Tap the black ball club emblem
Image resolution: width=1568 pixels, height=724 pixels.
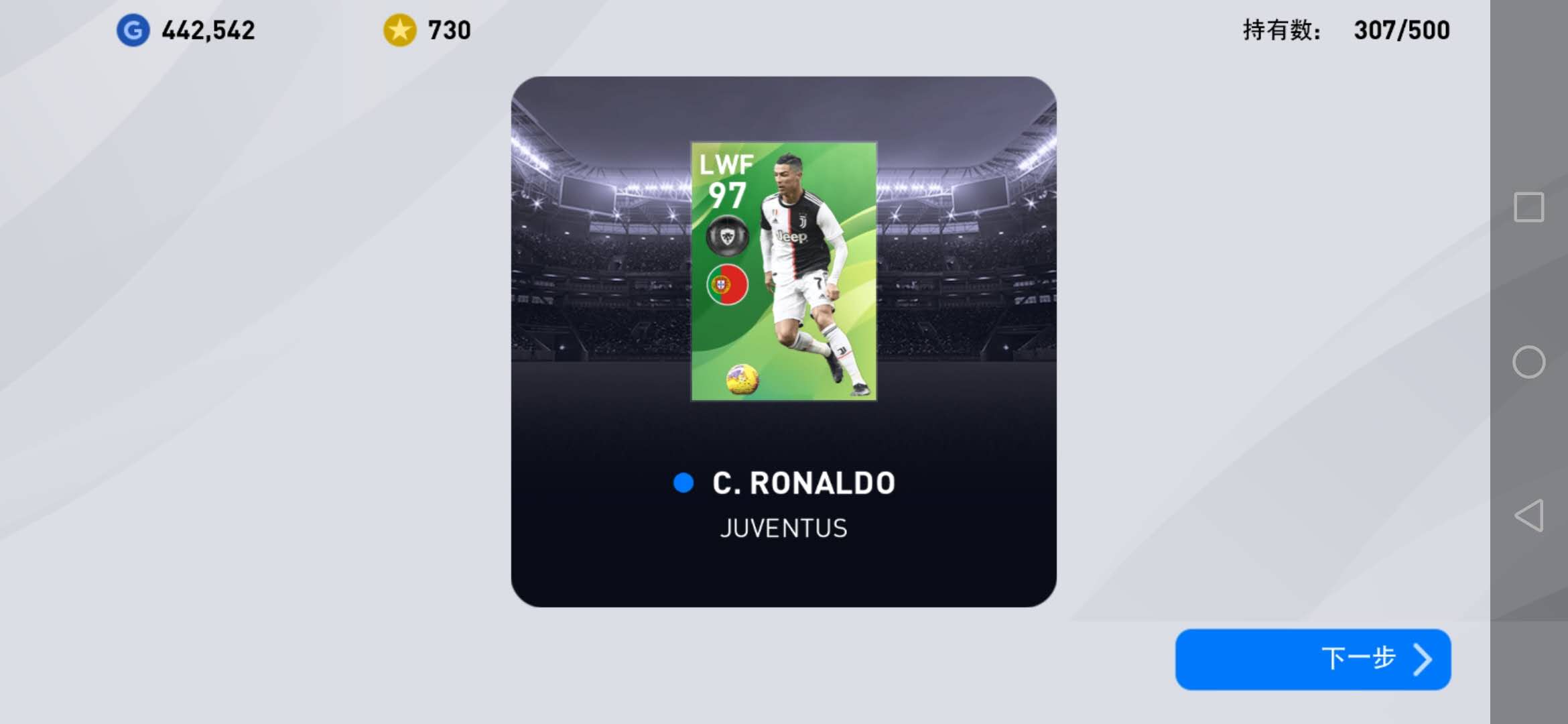pyautogui.click(x=727, y=236)
